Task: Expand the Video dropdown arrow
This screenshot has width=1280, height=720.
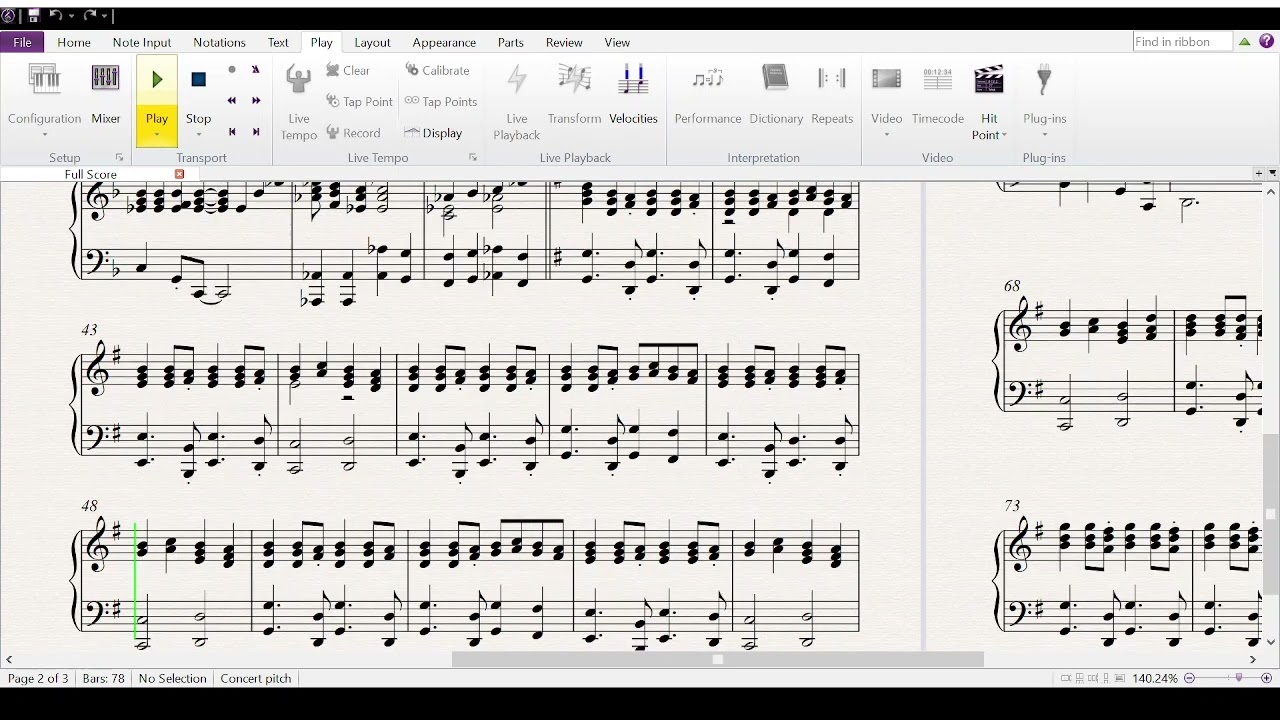Action: pos(886,135)
